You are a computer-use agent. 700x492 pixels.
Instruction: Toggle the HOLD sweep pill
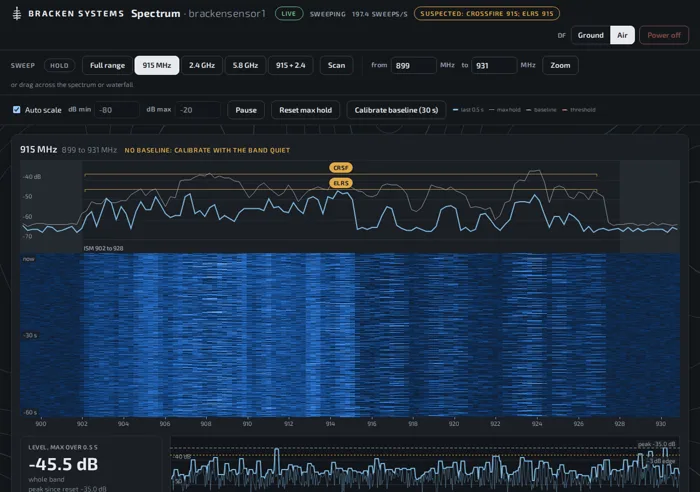[59, 66]
